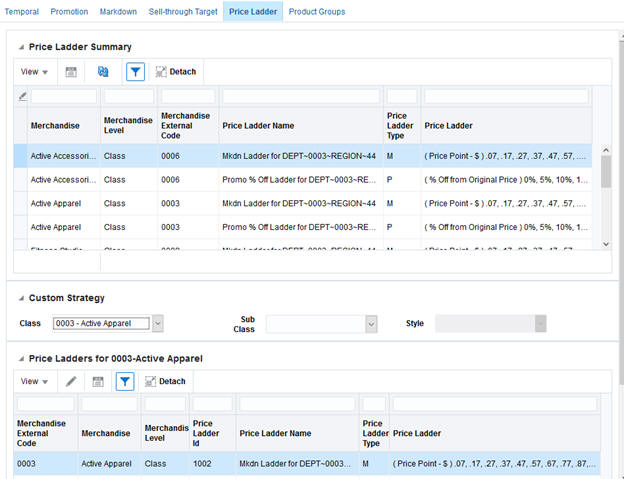Click the Merchandise filter field in summary table
Screen dimensions: 624x479
click(64, 96)
